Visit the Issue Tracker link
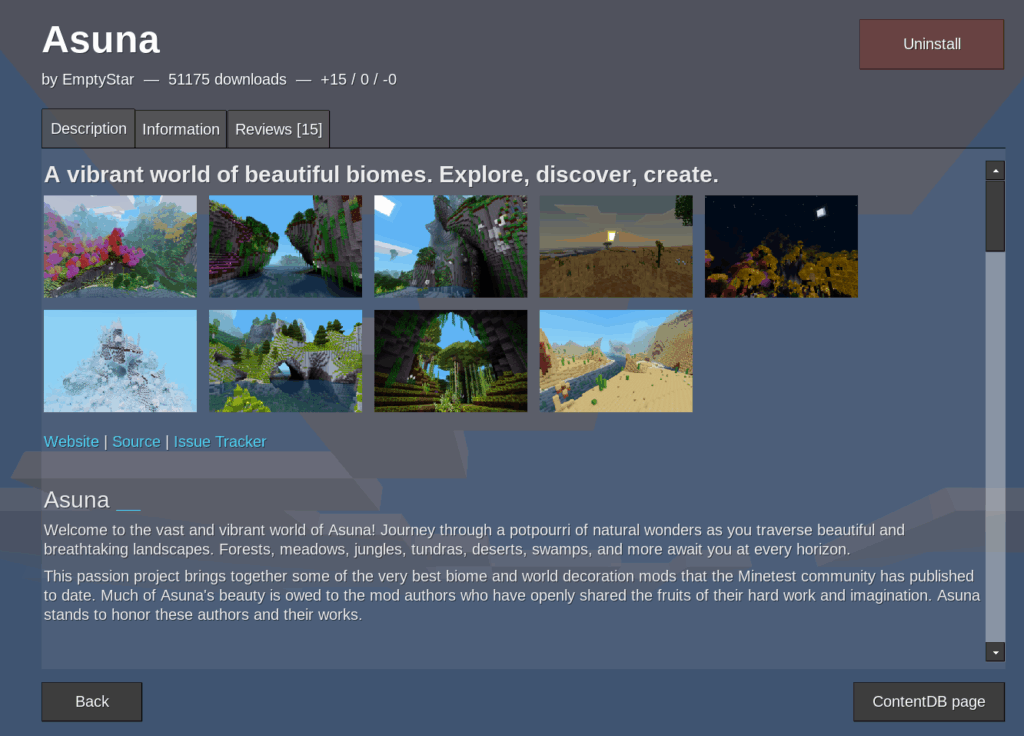Image resolution: width=1024 pixels, height=736 pixels. [x=220, y=442]
